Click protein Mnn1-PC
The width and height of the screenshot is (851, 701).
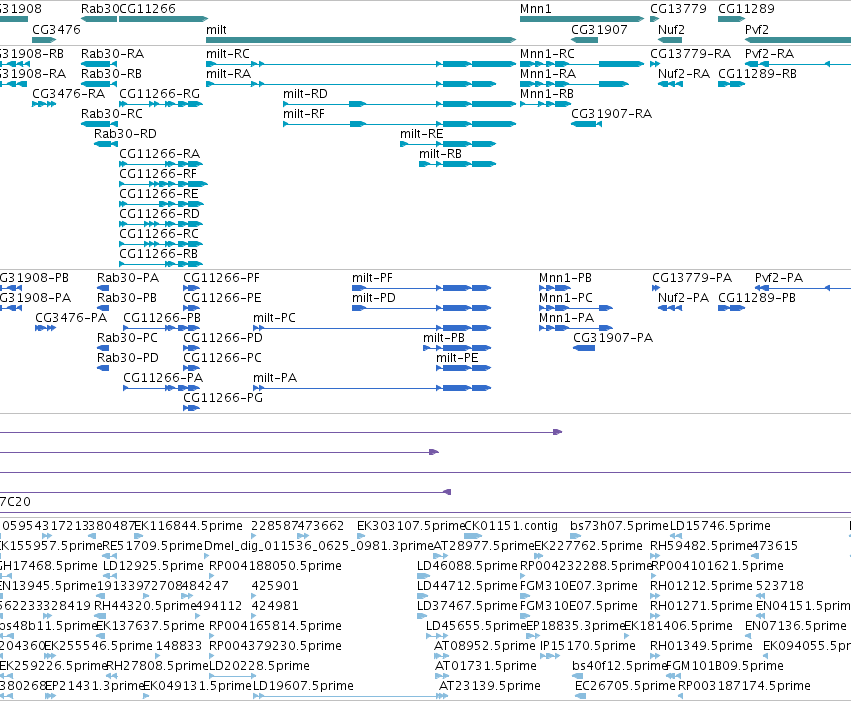click(576, 308)
